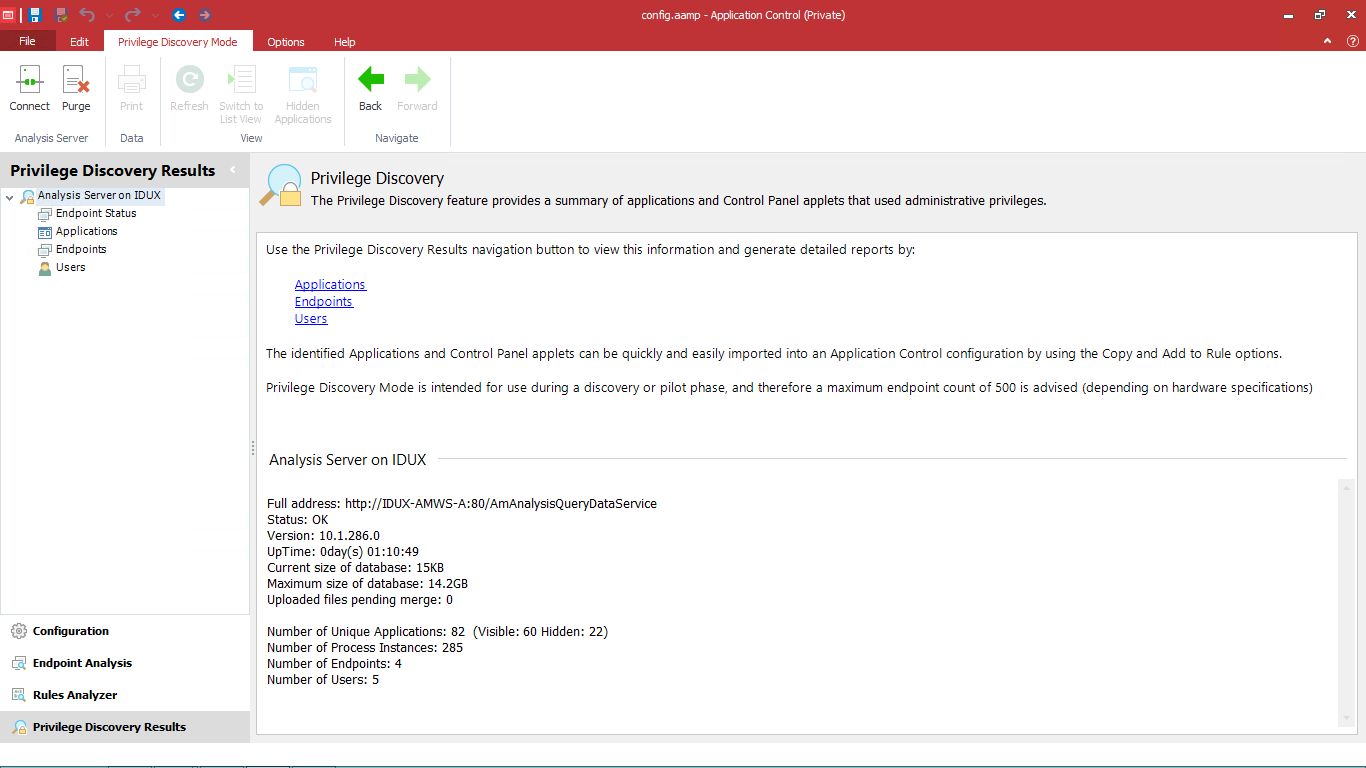
Task: Click Switch to List View icon
Action: click(x=241, y=80)
